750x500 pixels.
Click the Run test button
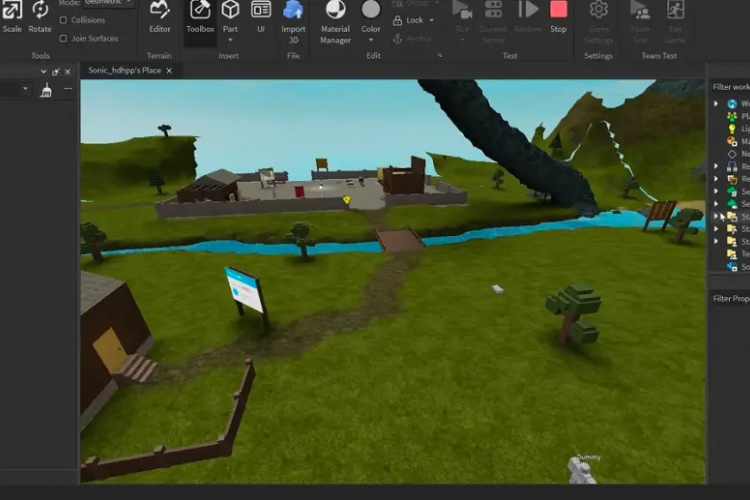(x=462, y=17)
